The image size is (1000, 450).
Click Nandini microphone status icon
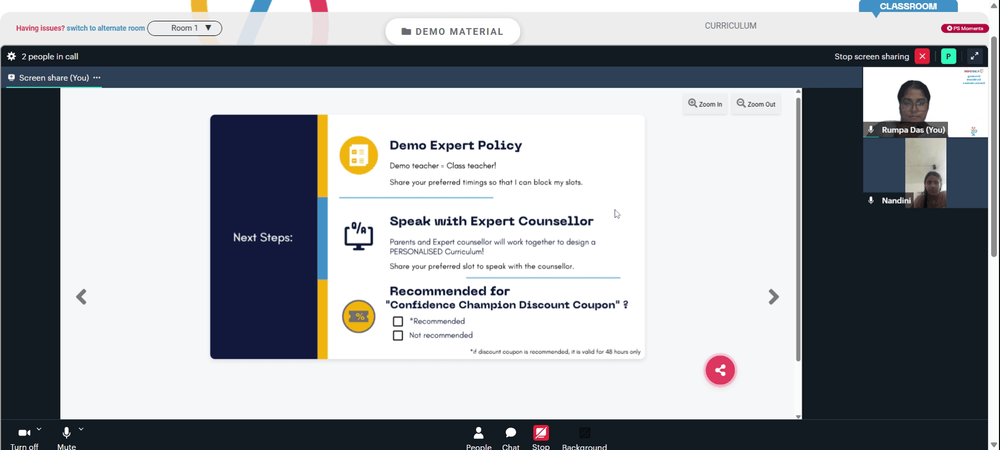tap(871, 200)
